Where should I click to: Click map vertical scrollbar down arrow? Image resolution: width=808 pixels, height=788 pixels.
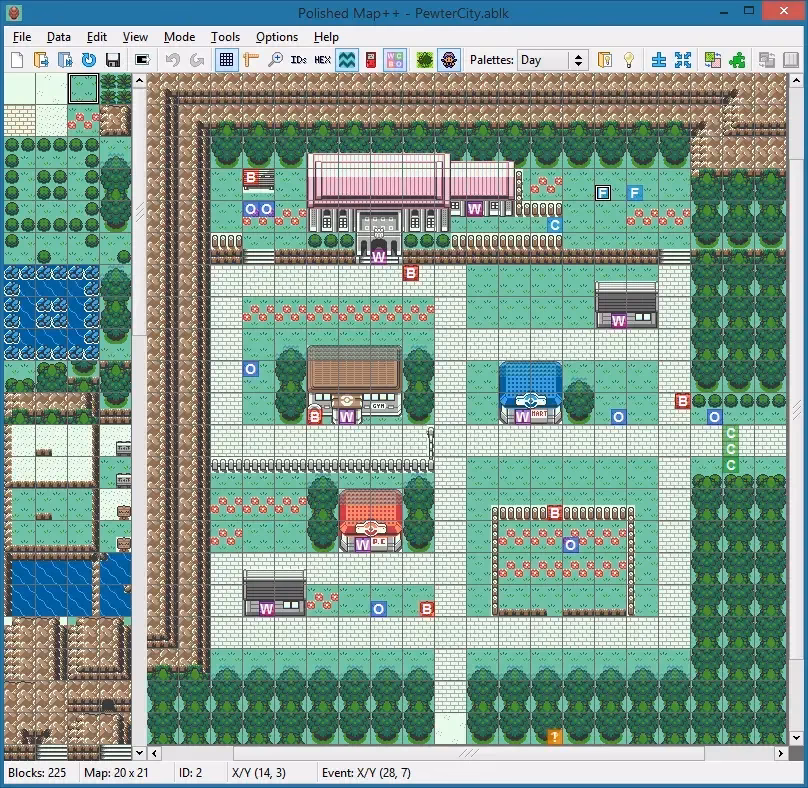796,737
